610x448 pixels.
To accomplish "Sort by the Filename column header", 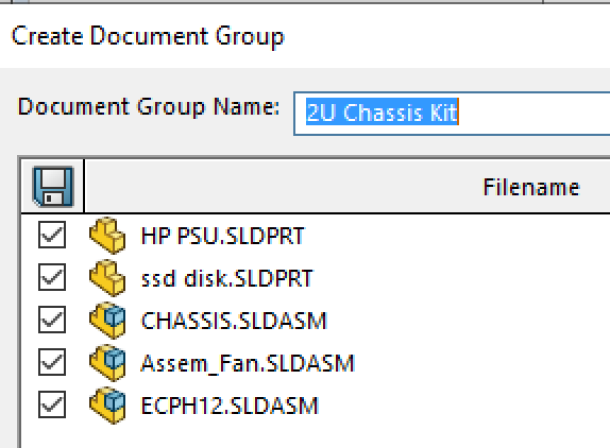I will click(x=531, y=187).
